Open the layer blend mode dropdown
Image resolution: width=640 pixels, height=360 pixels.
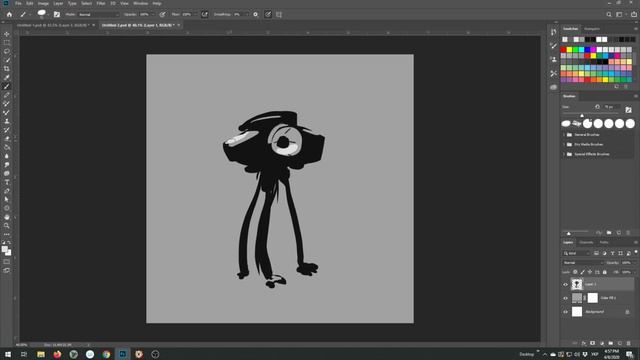click(582, 263)
